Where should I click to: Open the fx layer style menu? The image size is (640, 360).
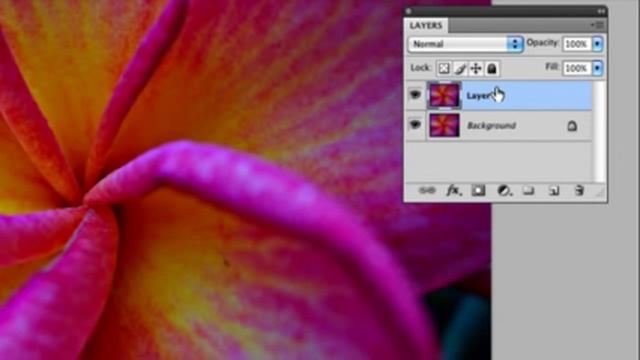click(454, 191)
